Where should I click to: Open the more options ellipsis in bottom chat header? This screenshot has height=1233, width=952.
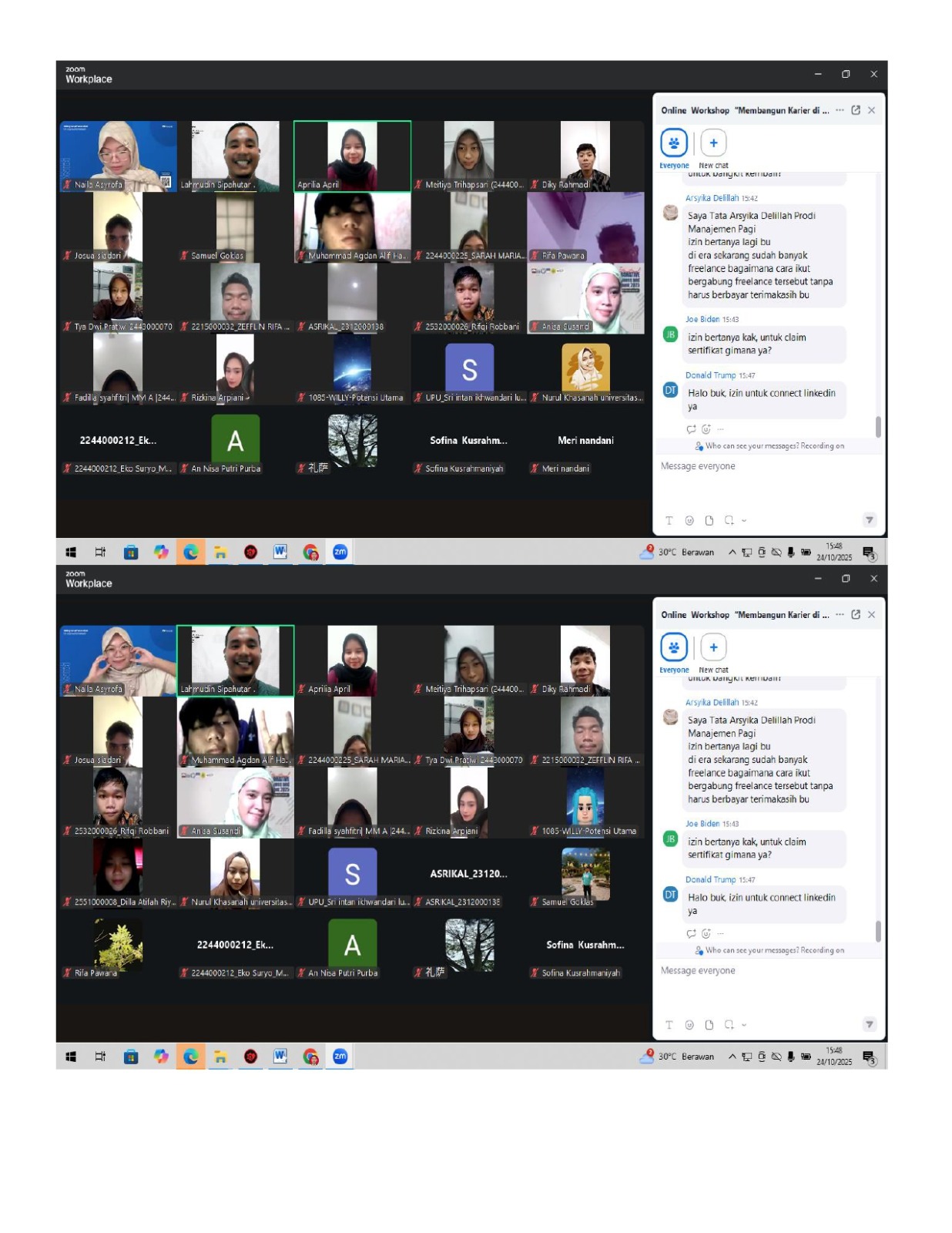tap(840, 614)
